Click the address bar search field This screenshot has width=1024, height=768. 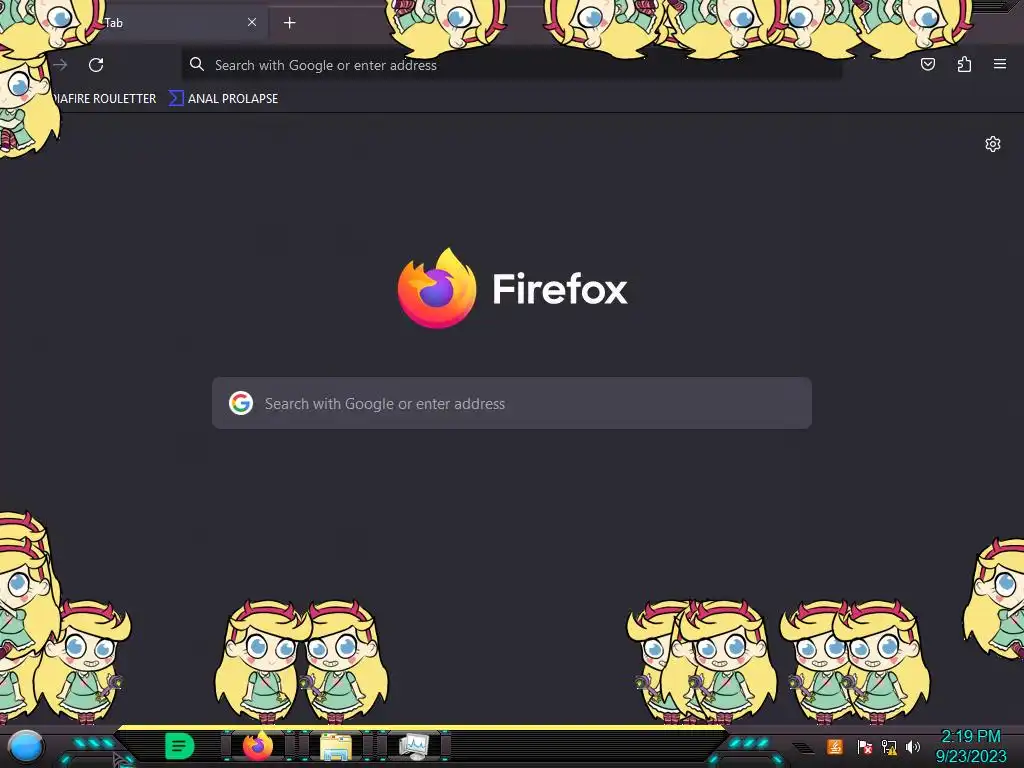tap(511, 65)
